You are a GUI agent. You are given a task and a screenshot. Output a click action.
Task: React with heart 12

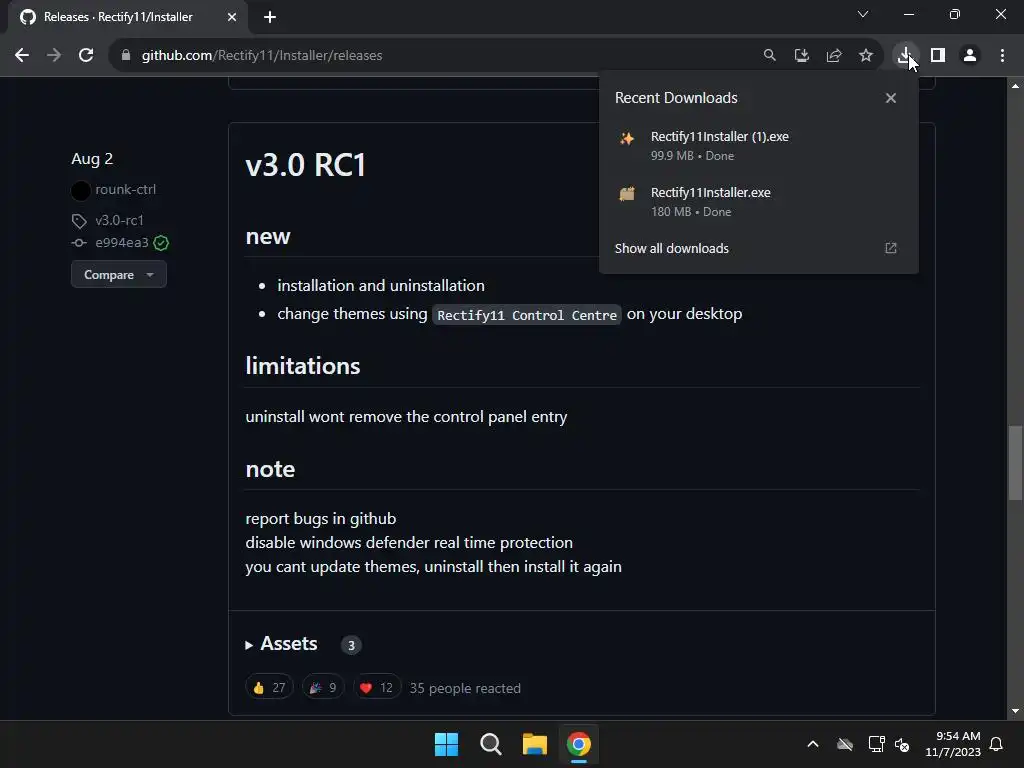(376, 687)
